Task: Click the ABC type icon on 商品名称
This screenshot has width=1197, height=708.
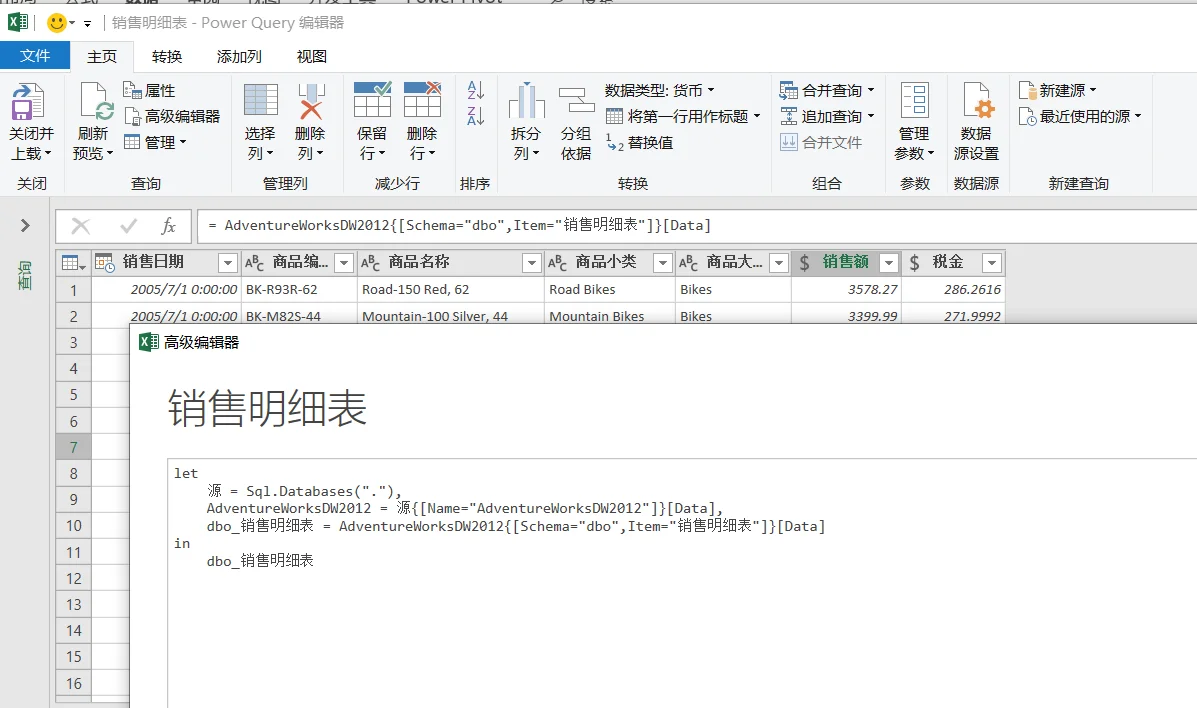Action: pos(370,263)
